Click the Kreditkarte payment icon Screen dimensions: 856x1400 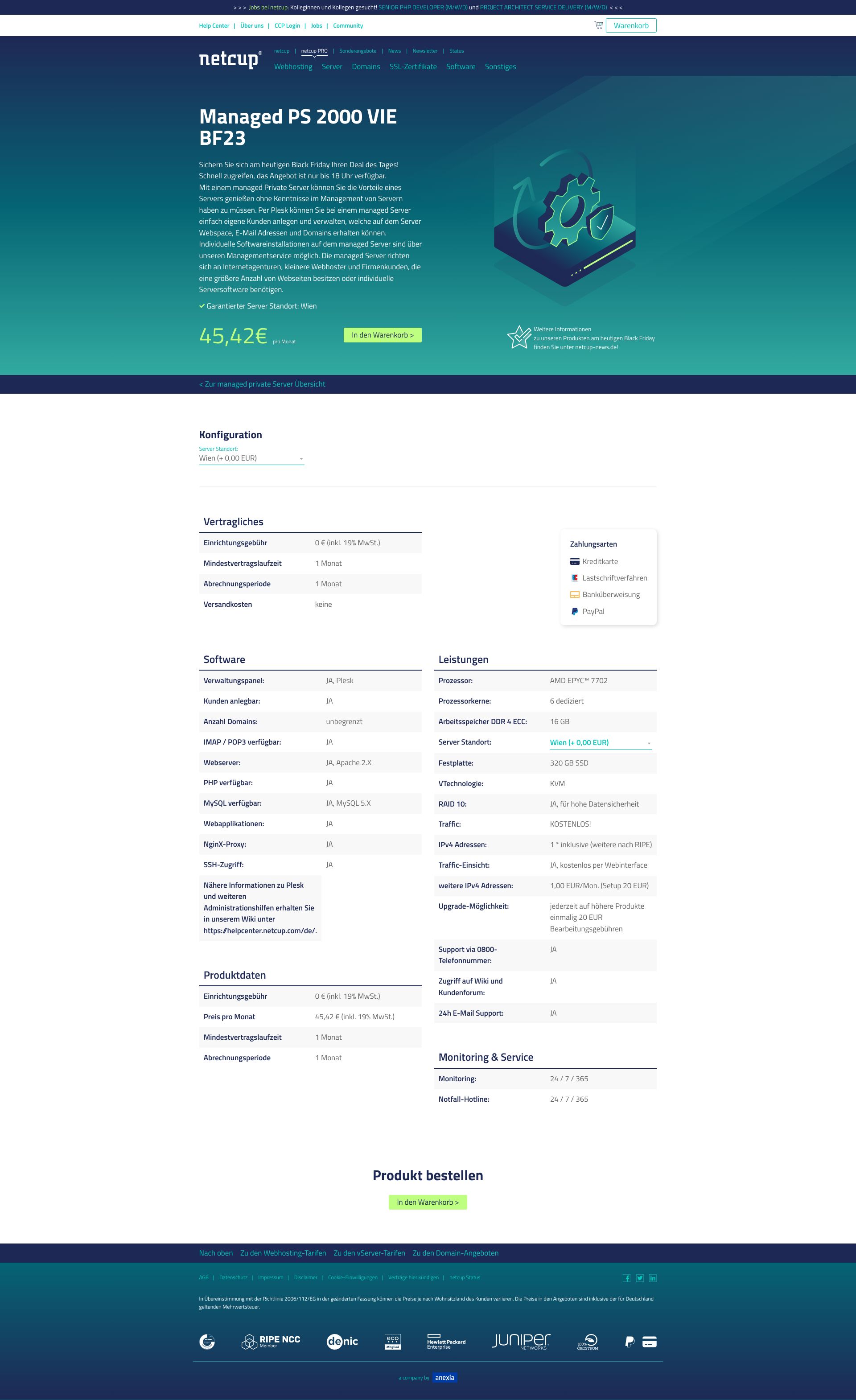(574, 561)
